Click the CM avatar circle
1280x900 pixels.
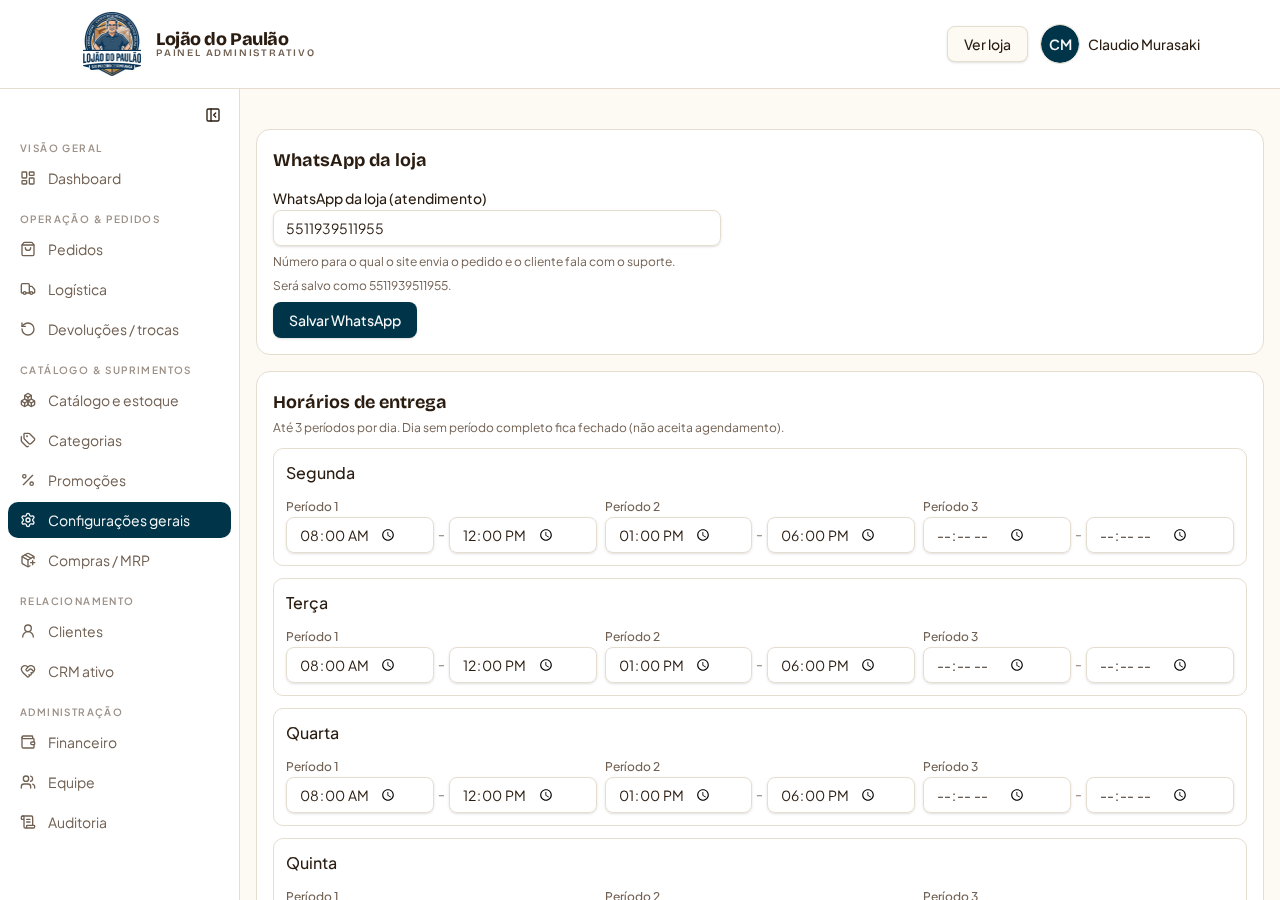click(1060, 44)
